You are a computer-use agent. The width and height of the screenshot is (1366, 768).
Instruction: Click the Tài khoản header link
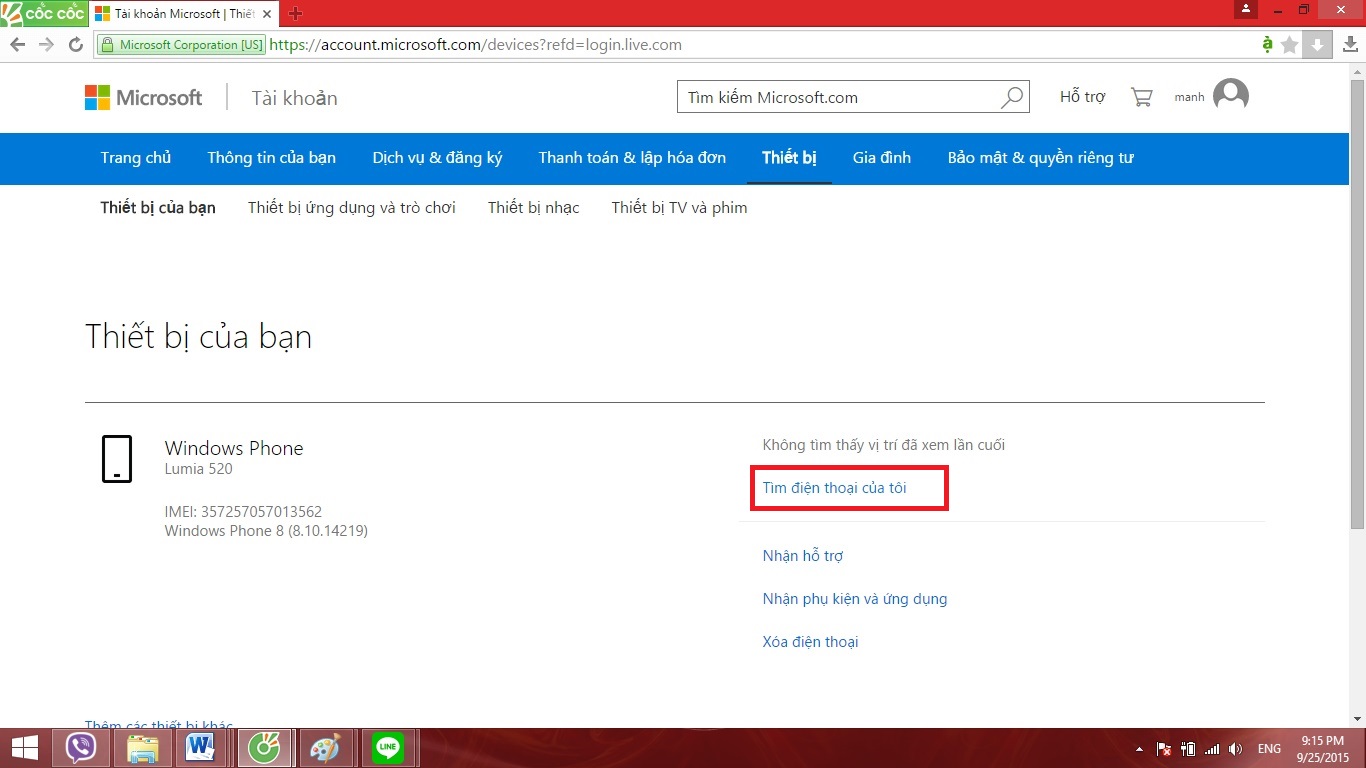(x=295, y=98)
